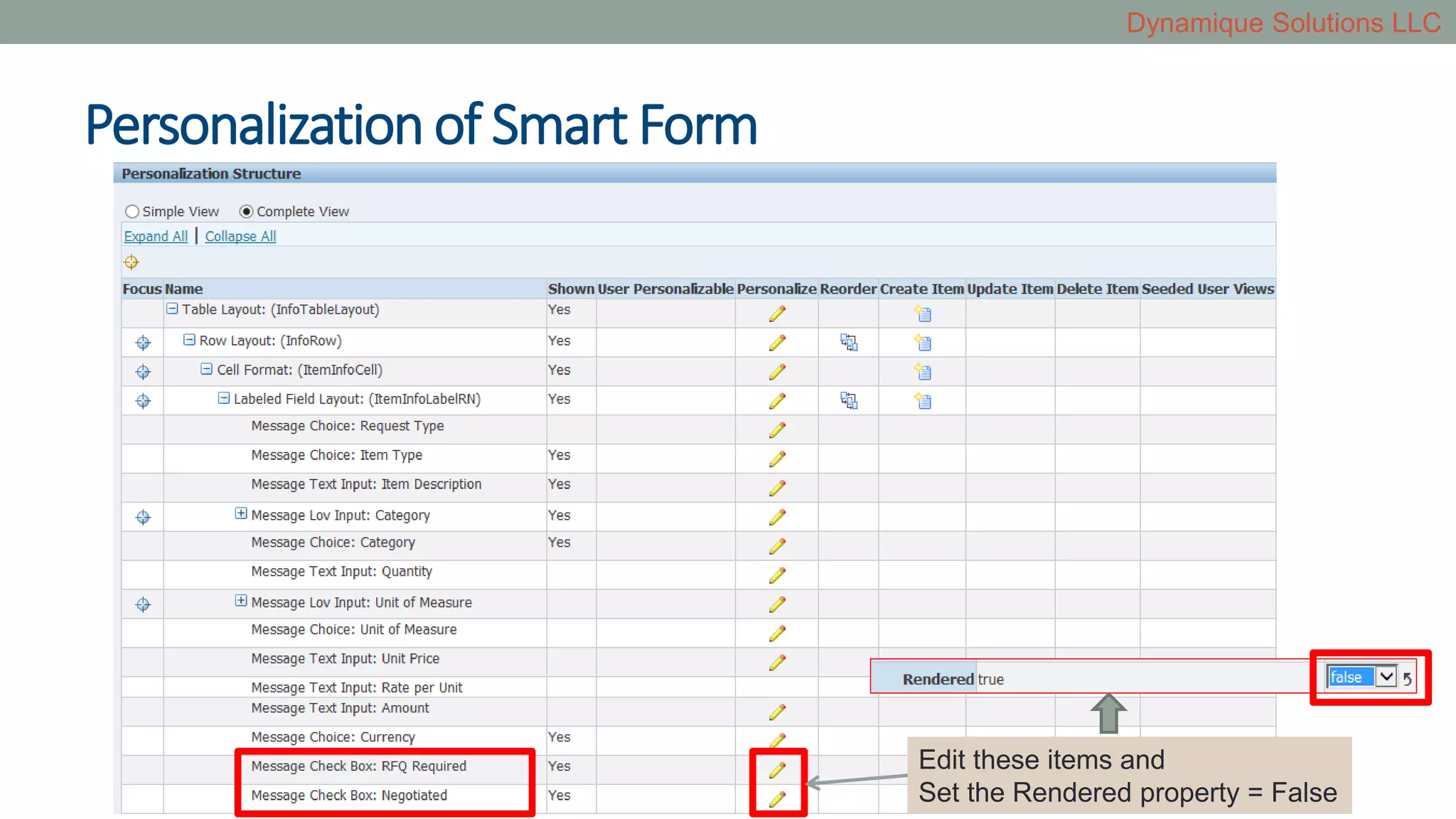The image size is (1456, 819).
Task: Select the Complete View radio button
Action: pyautogui.click(x=246, y=212)
